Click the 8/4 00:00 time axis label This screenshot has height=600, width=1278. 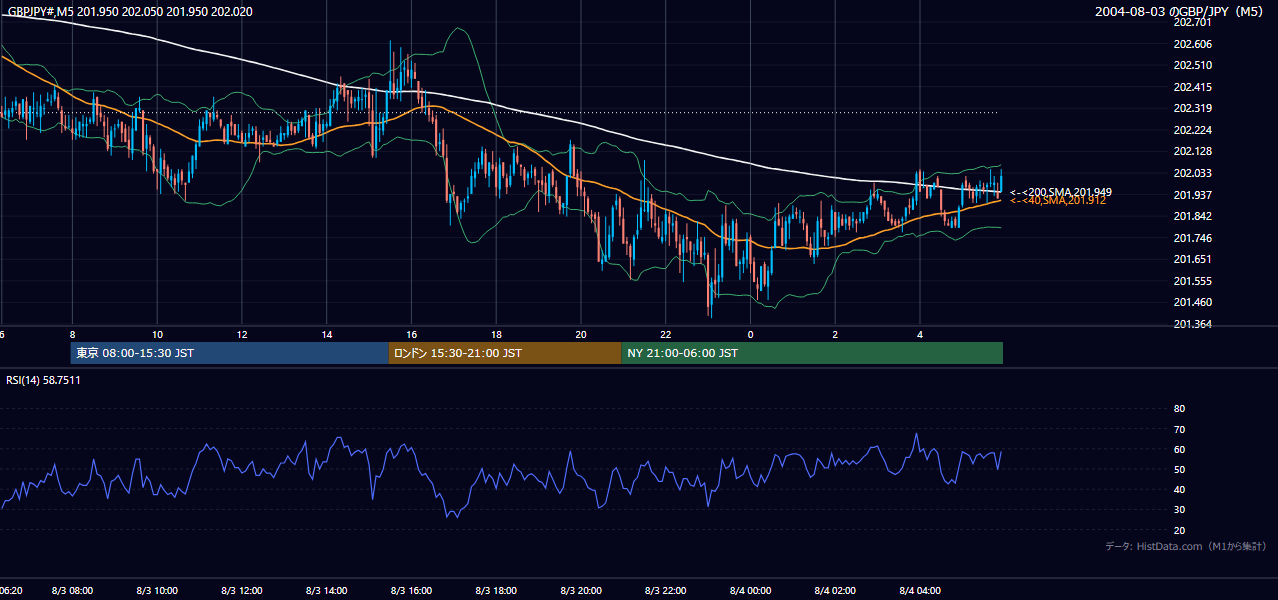click(751, 591)
